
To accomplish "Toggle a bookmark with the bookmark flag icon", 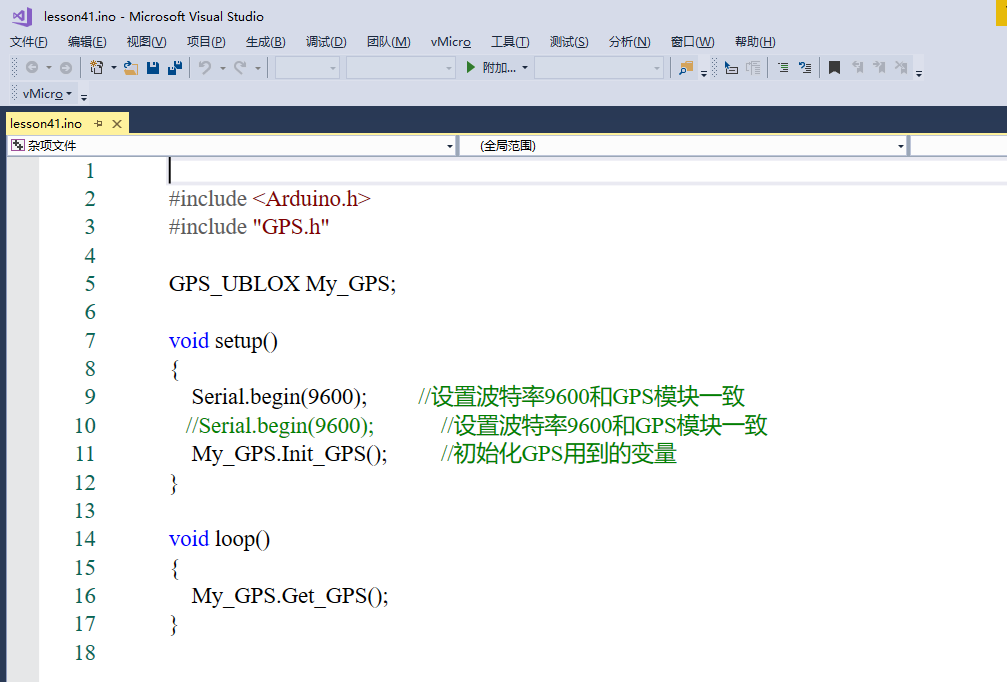I will pyautogui.click(x=833, y=68).
